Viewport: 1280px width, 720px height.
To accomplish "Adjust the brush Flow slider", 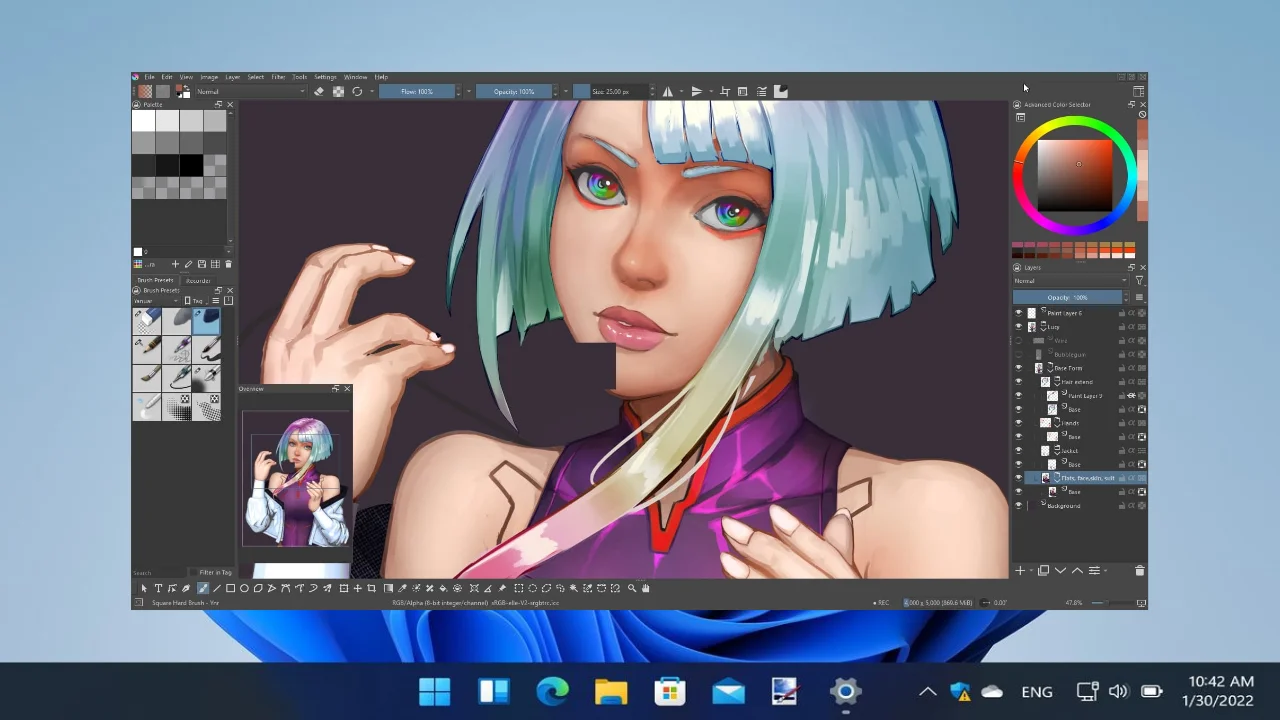I will pos(417,91).
